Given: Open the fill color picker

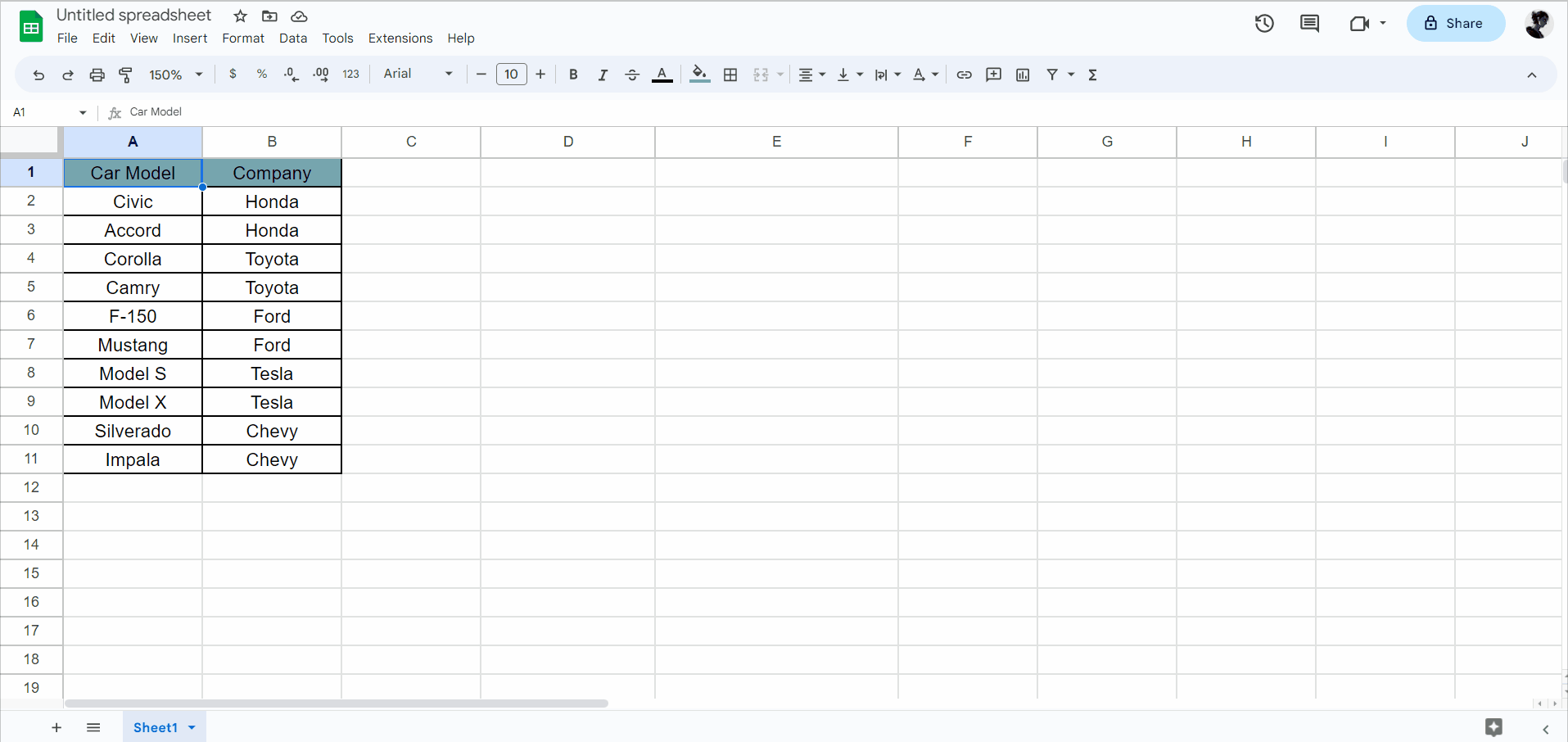Looking at the screenshot, I should (x=698, y=75).
